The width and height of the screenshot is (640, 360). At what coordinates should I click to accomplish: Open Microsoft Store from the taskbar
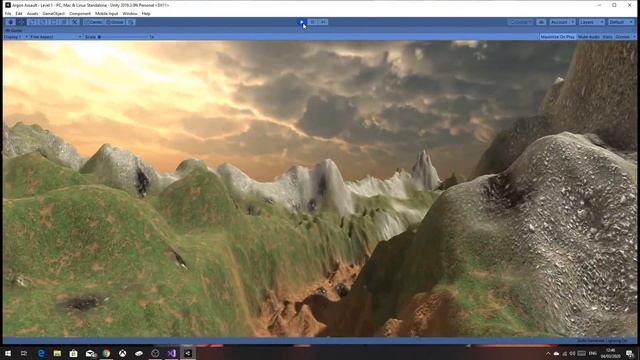(73, 353)
